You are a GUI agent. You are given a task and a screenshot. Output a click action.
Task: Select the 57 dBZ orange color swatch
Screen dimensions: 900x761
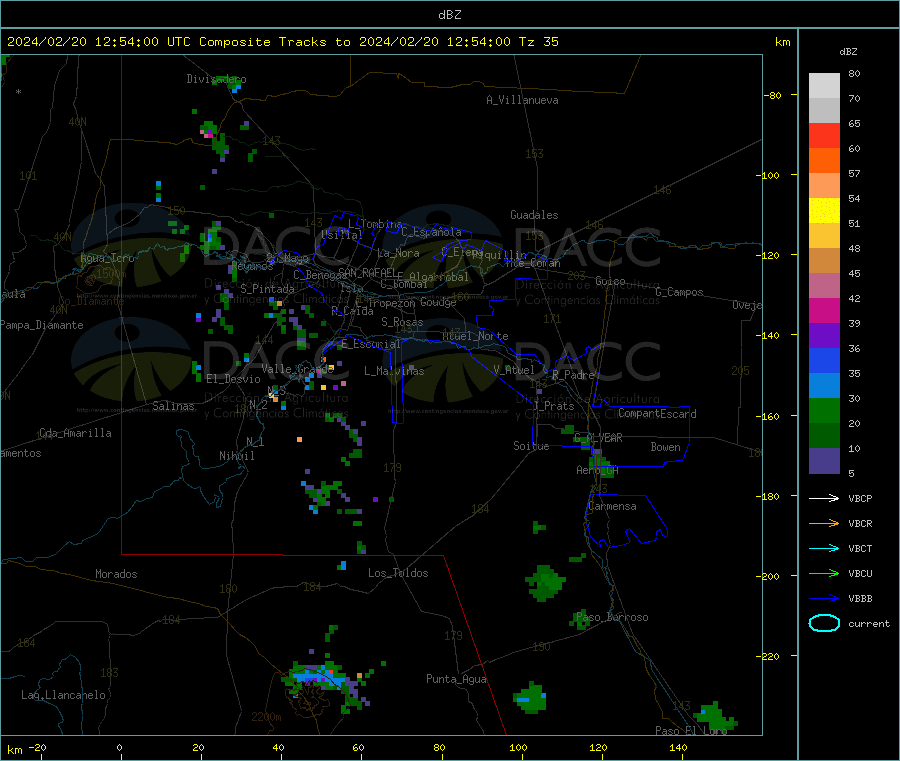coord(824,161)
